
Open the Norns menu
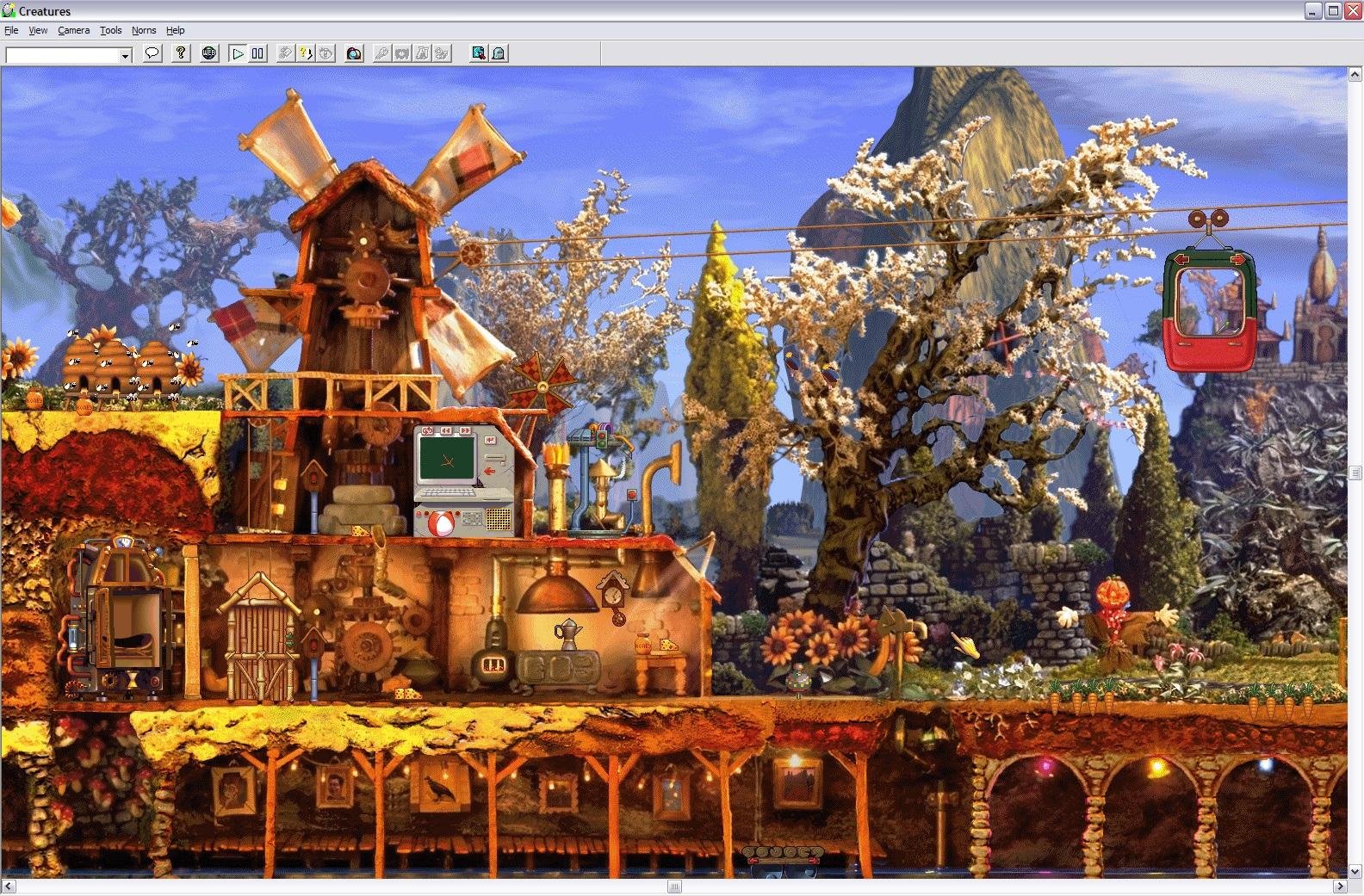pyautogui.click(x=144, y=30)
